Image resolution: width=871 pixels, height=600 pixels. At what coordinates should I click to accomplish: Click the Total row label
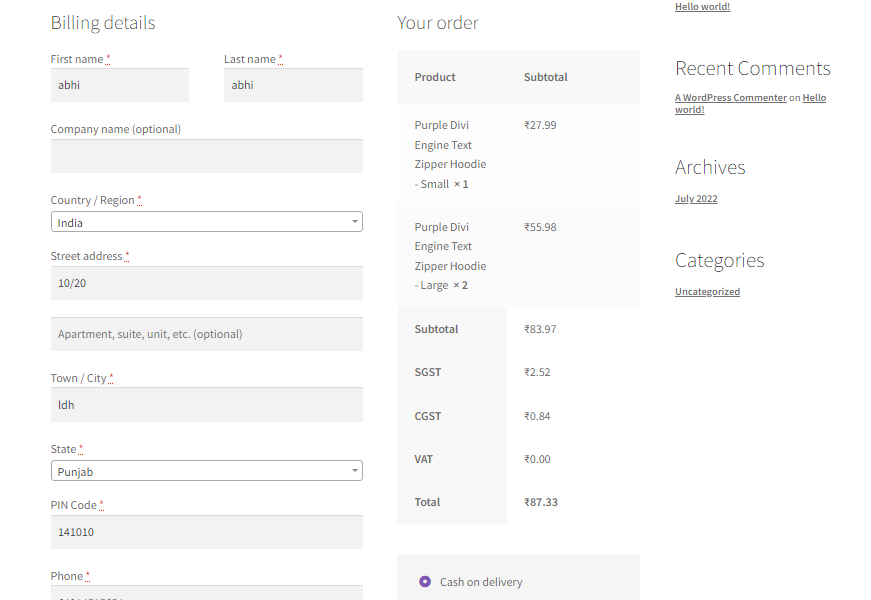coord(427,502)
